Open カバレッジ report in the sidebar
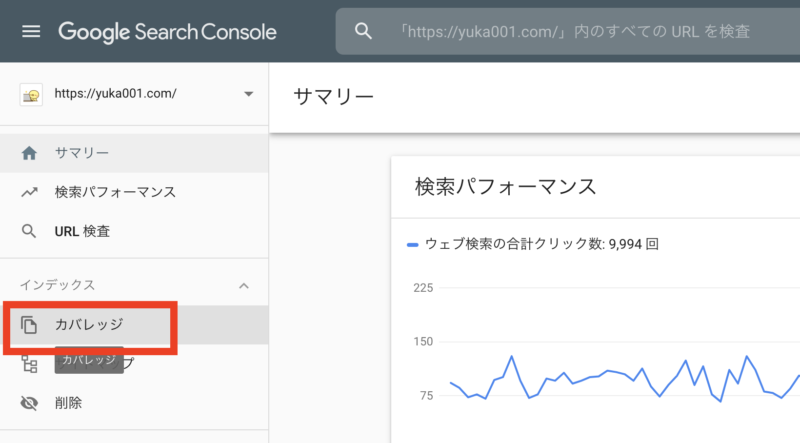 tap(134, 325)
